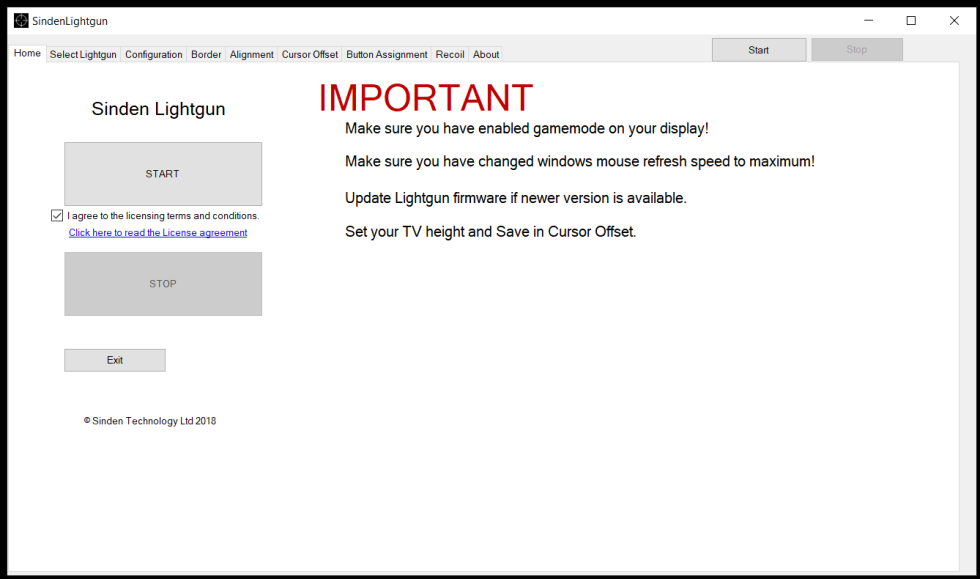980x579 pixels.
Task: Switch to the Cursor Offset tab
Action: click(x=309, y=54)
